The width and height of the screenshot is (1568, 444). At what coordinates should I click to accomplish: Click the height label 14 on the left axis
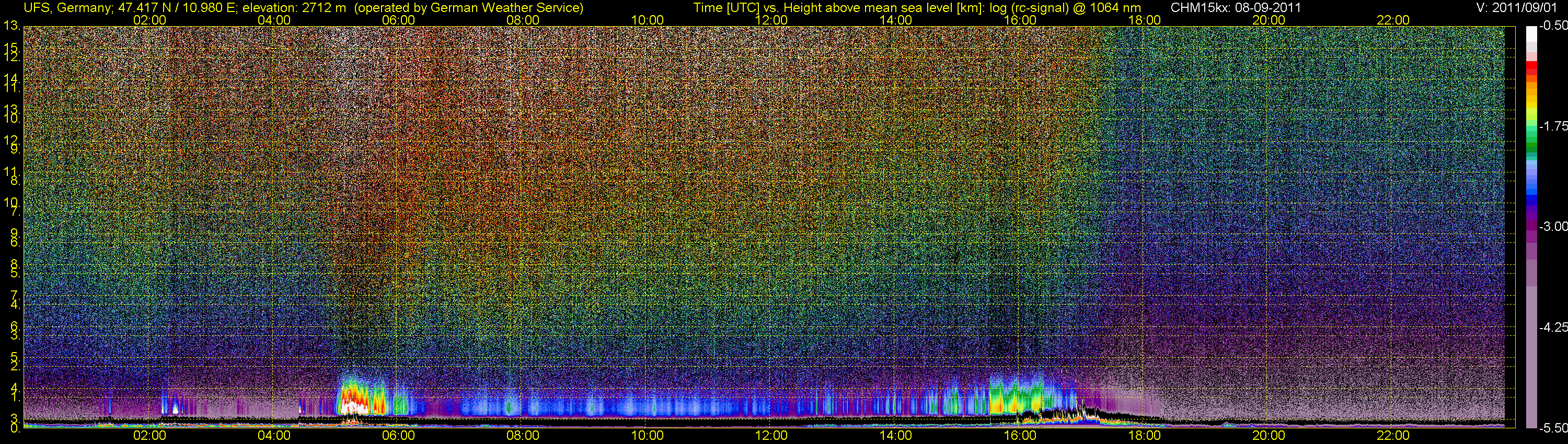[x=12, y=80]
